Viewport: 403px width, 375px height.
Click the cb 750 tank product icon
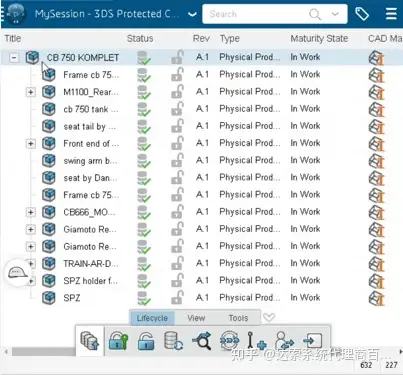point(49,109)
